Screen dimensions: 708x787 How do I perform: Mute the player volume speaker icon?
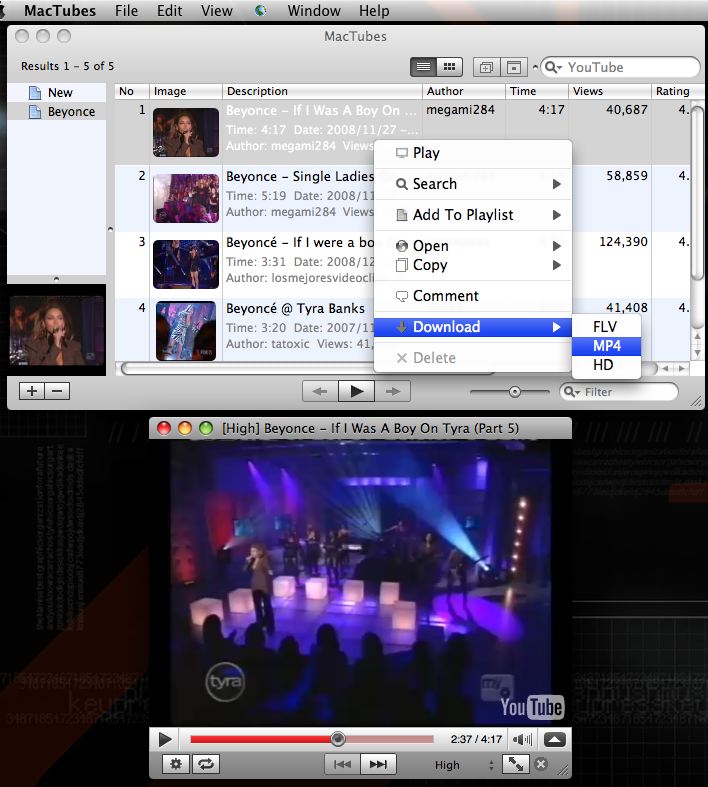pyautogui.click(x=522, y=739)
